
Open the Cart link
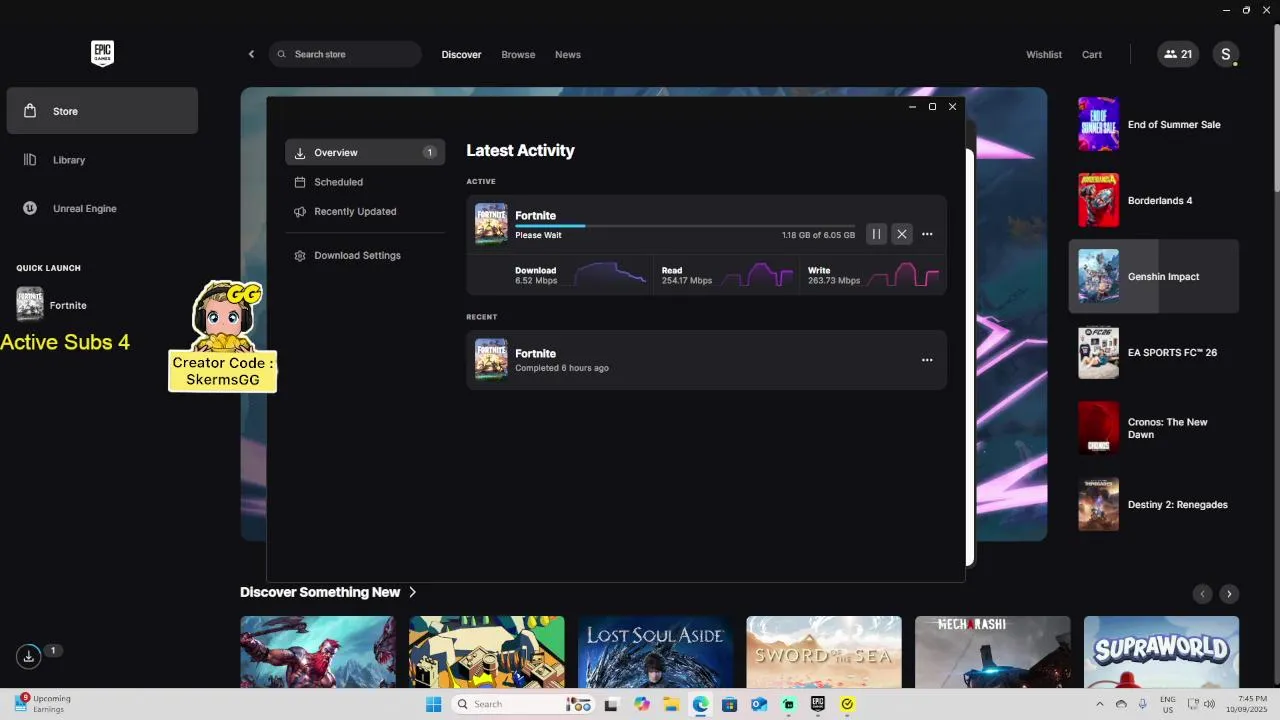click(1092, 55)
